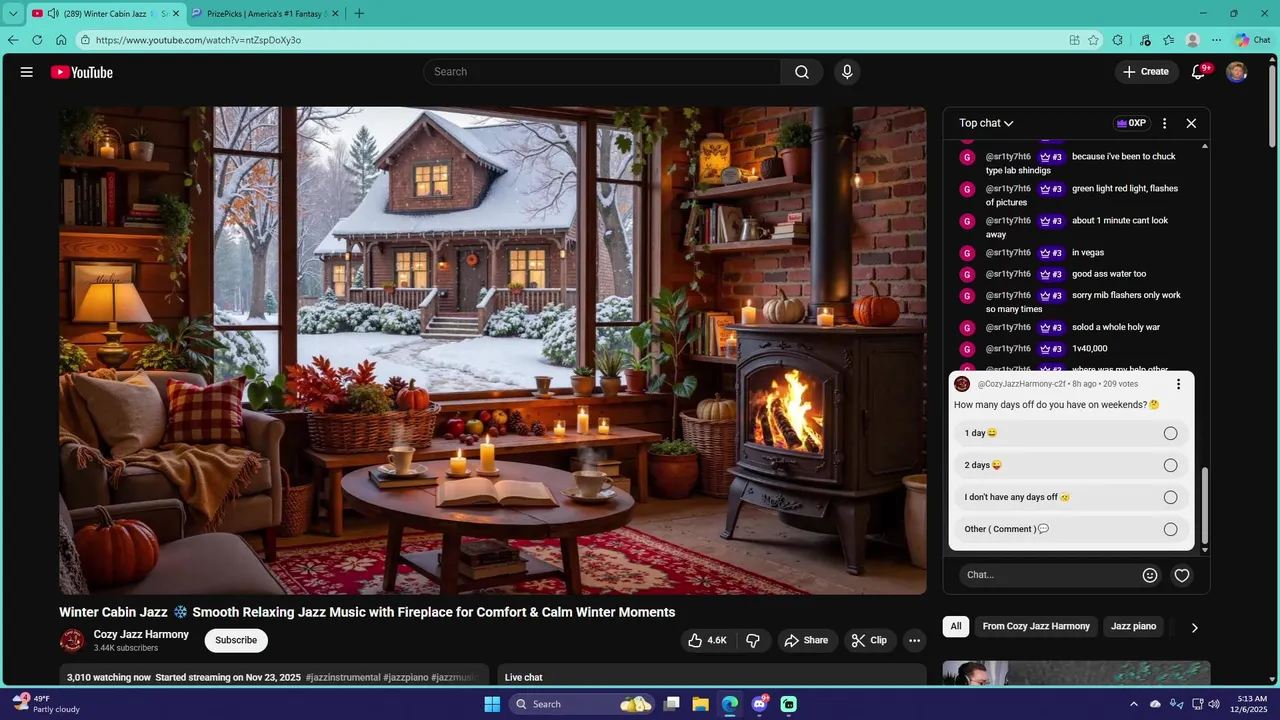This screenshot has height=720, width=1280.
Task: Like the video with thumbs up
Action: pos(707,640)
